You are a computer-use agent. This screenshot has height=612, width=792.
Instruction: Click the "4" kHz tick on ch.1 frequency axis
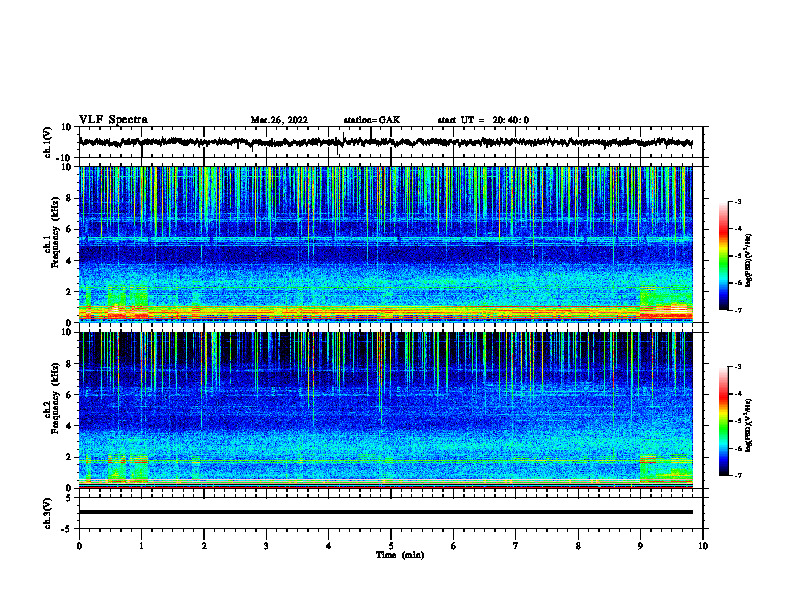(x=69, y=261)
